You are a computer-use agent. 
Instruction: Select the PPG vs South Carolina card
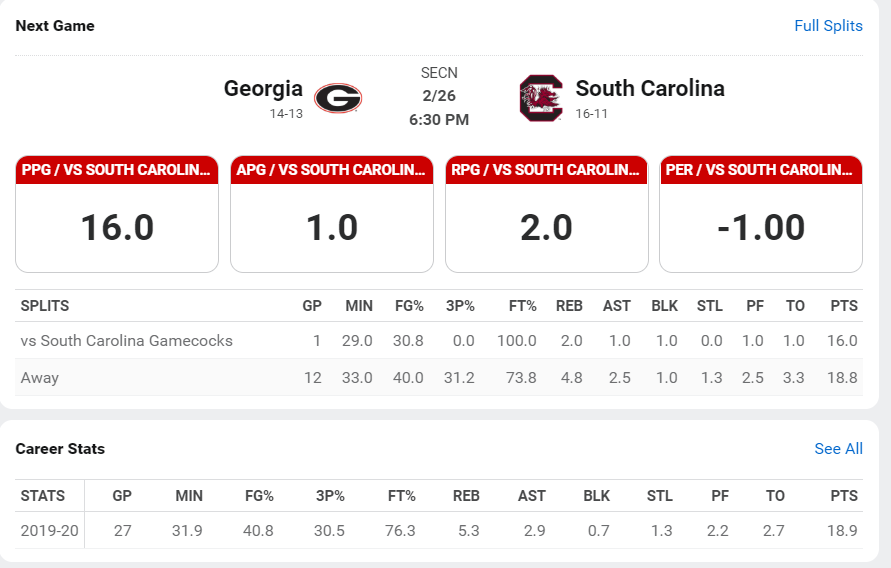click(x=117, y=213)
